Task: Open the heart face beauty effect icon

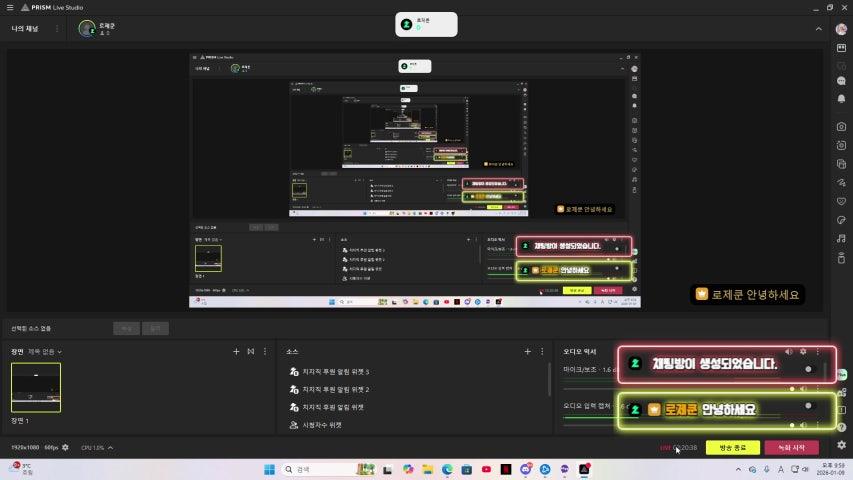Action: (x=841, y=201)
